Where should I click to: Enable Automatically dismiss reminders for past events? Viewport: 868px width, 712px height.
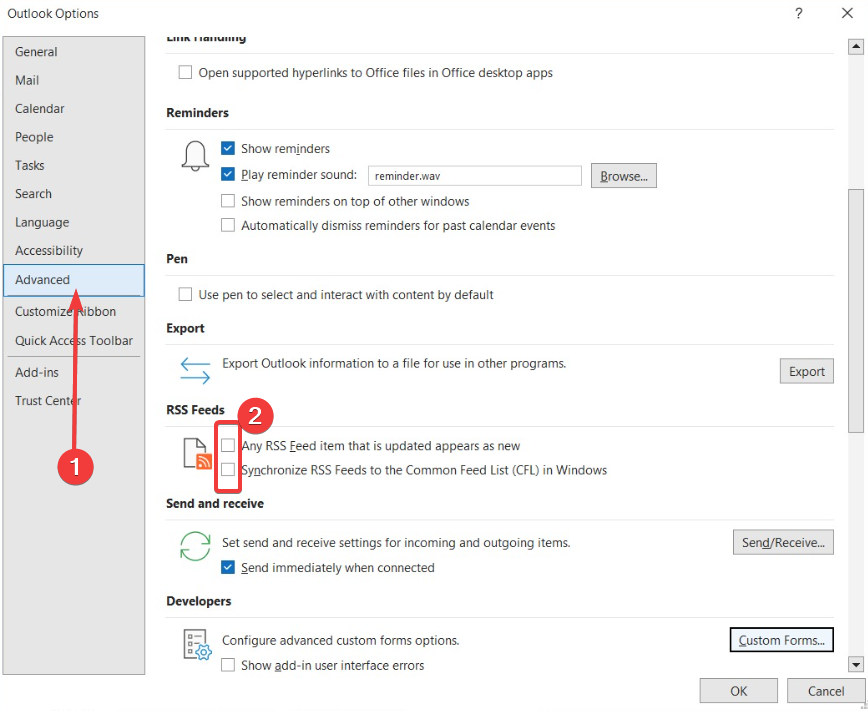[x=228, y=225]
